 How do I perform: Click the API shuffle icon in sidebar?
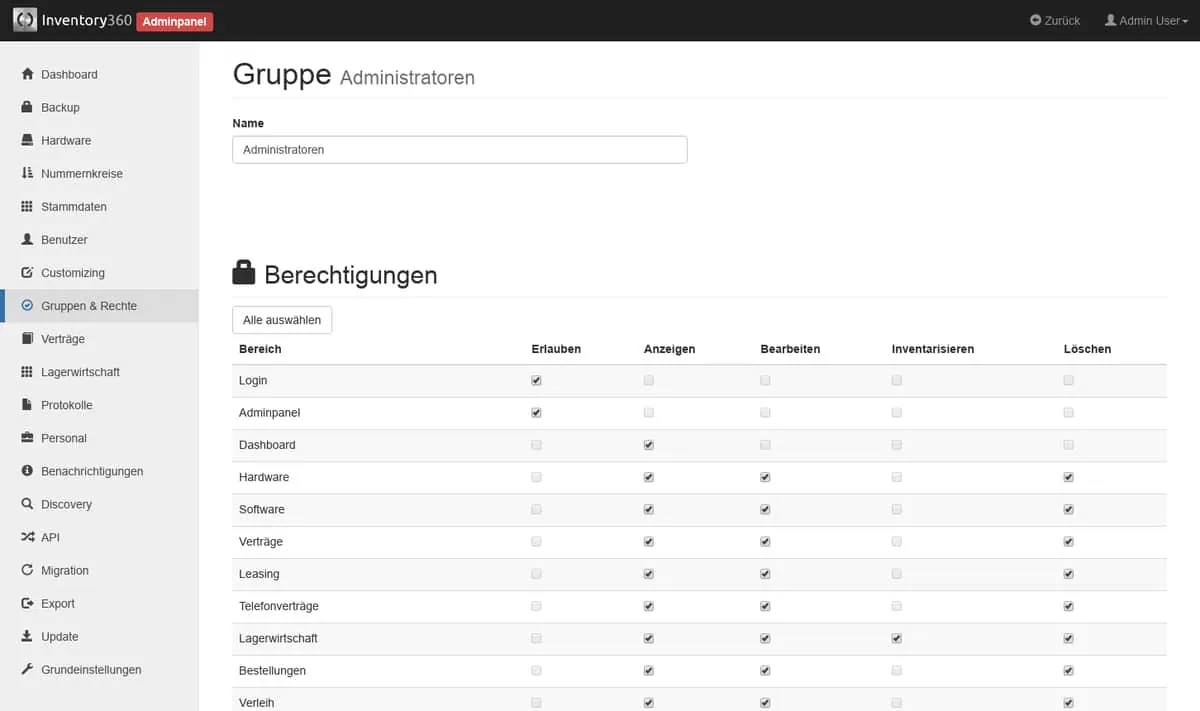click(28, 537)
